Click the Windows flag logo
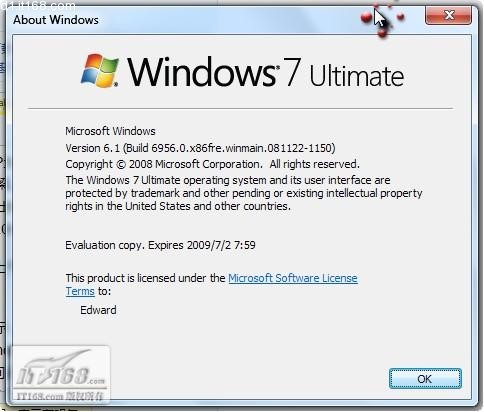484x412 pixels. pyautogui.click(x=100, y=71)
